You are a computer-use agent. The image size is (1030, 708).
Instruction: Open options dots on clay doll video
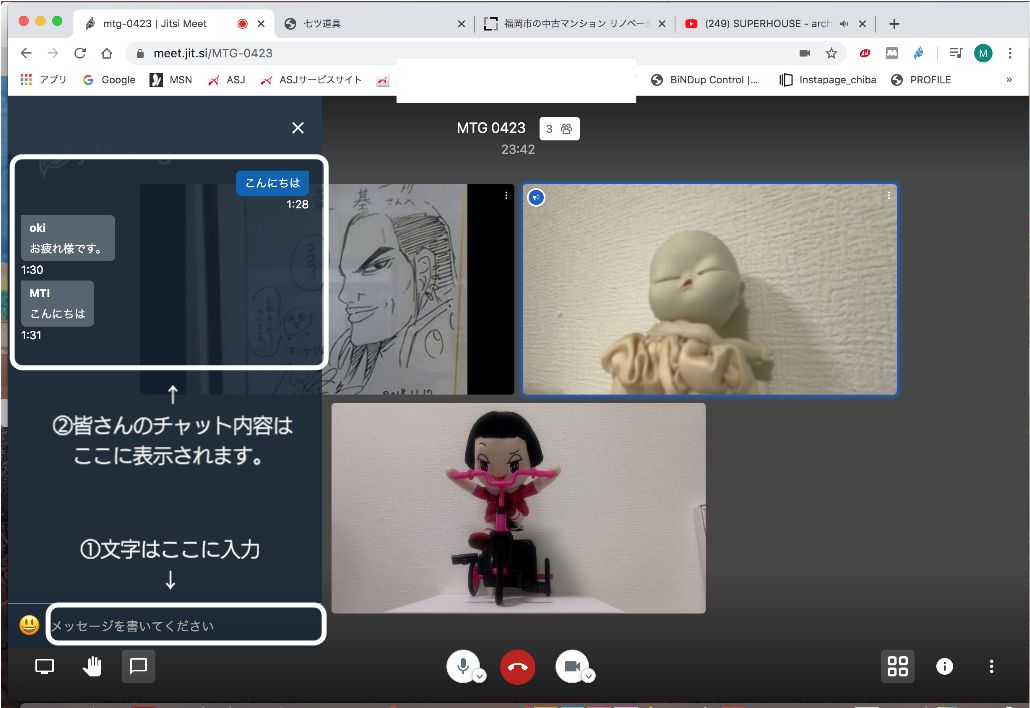[888, 195]
